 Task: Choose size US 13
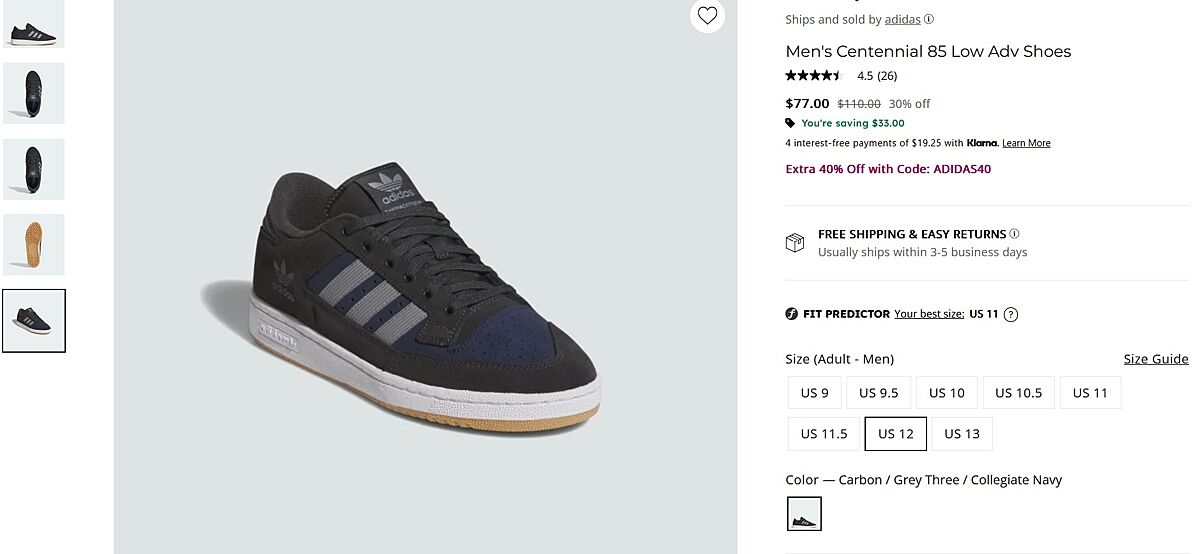point(961,434)
